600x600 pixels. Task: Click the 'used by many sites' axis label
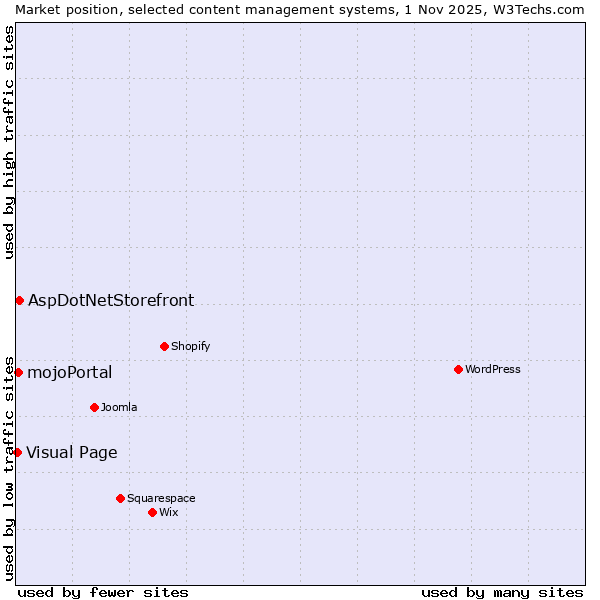click(x=502, y=592)
